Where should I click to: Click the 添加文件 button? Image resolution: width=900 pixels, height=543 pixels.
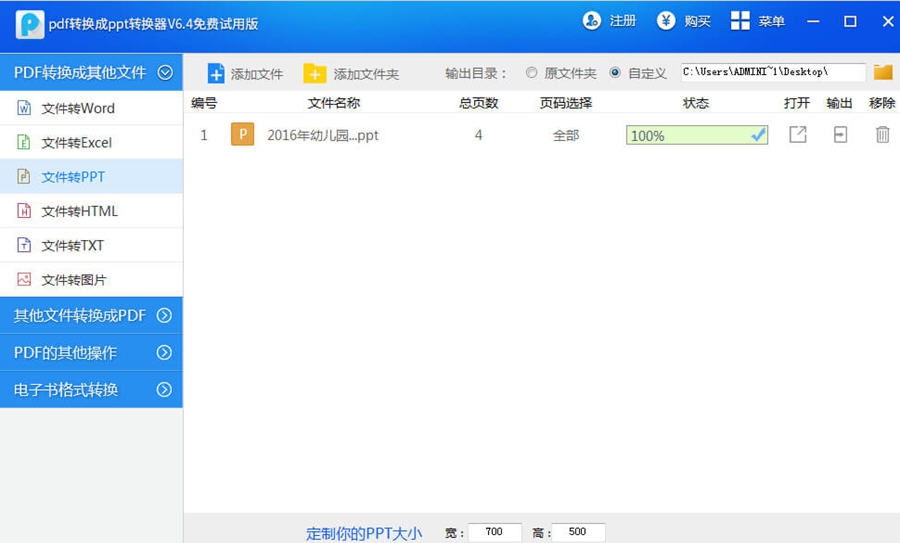click(245, 74)
